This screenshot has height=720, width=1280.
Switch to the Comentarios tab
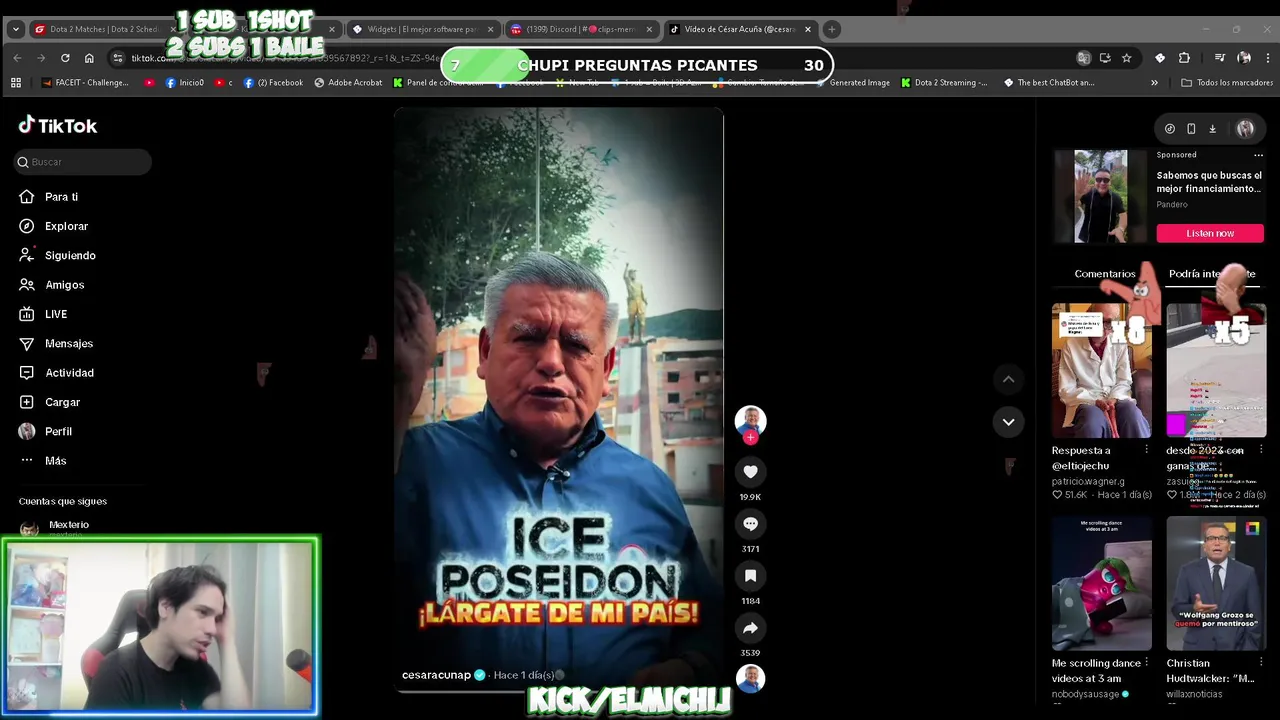(x=1105, y=274)
